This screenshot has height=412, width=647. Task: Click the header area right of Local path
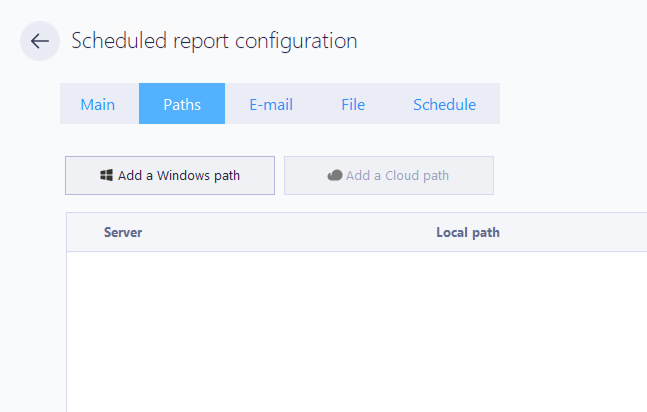[x=574, y=232]
